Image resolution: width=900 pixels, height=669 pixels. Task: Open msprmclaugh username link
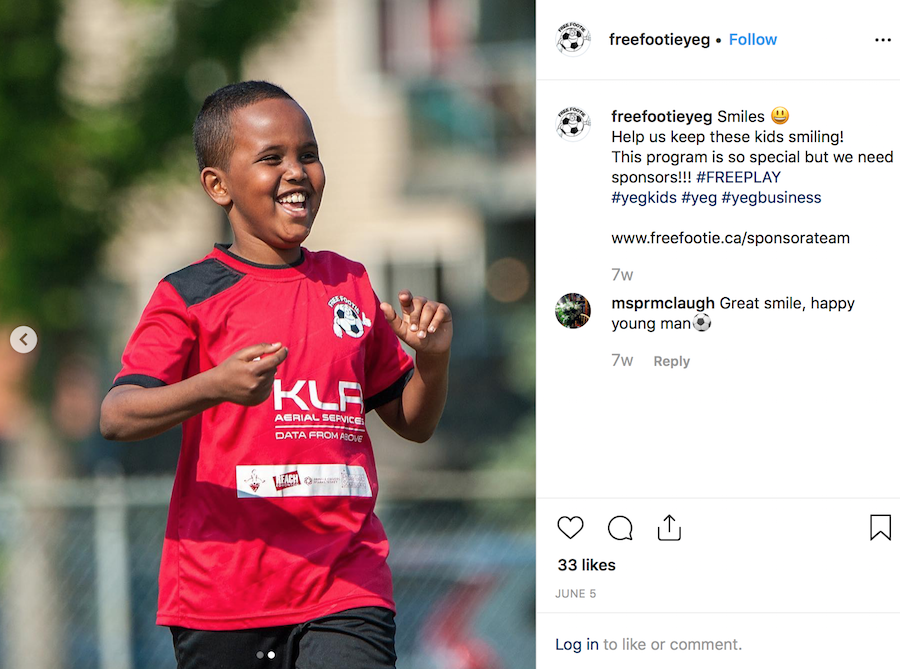click(663, 303)
